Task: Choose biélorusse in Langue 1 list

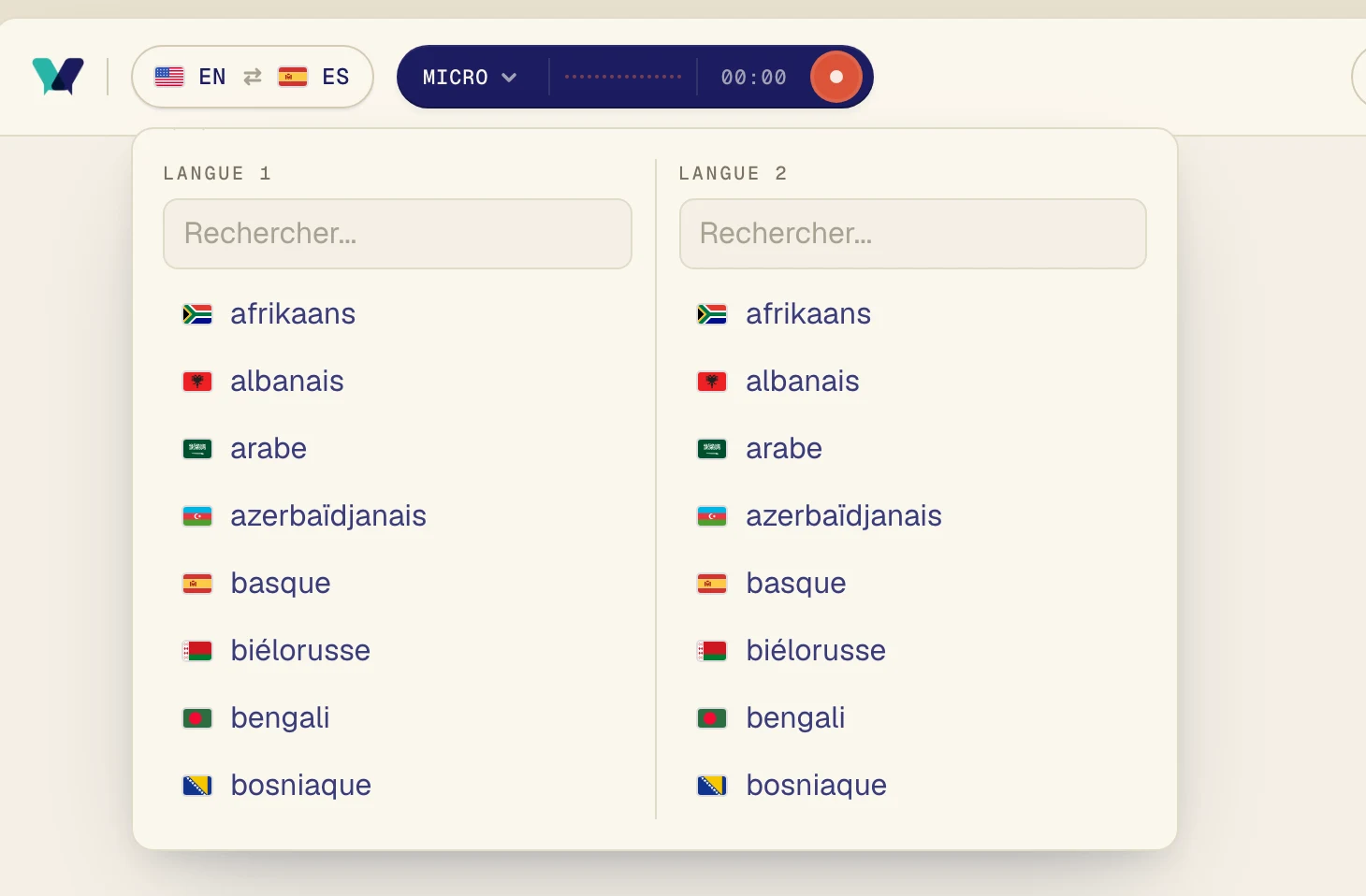Action: 398,651
